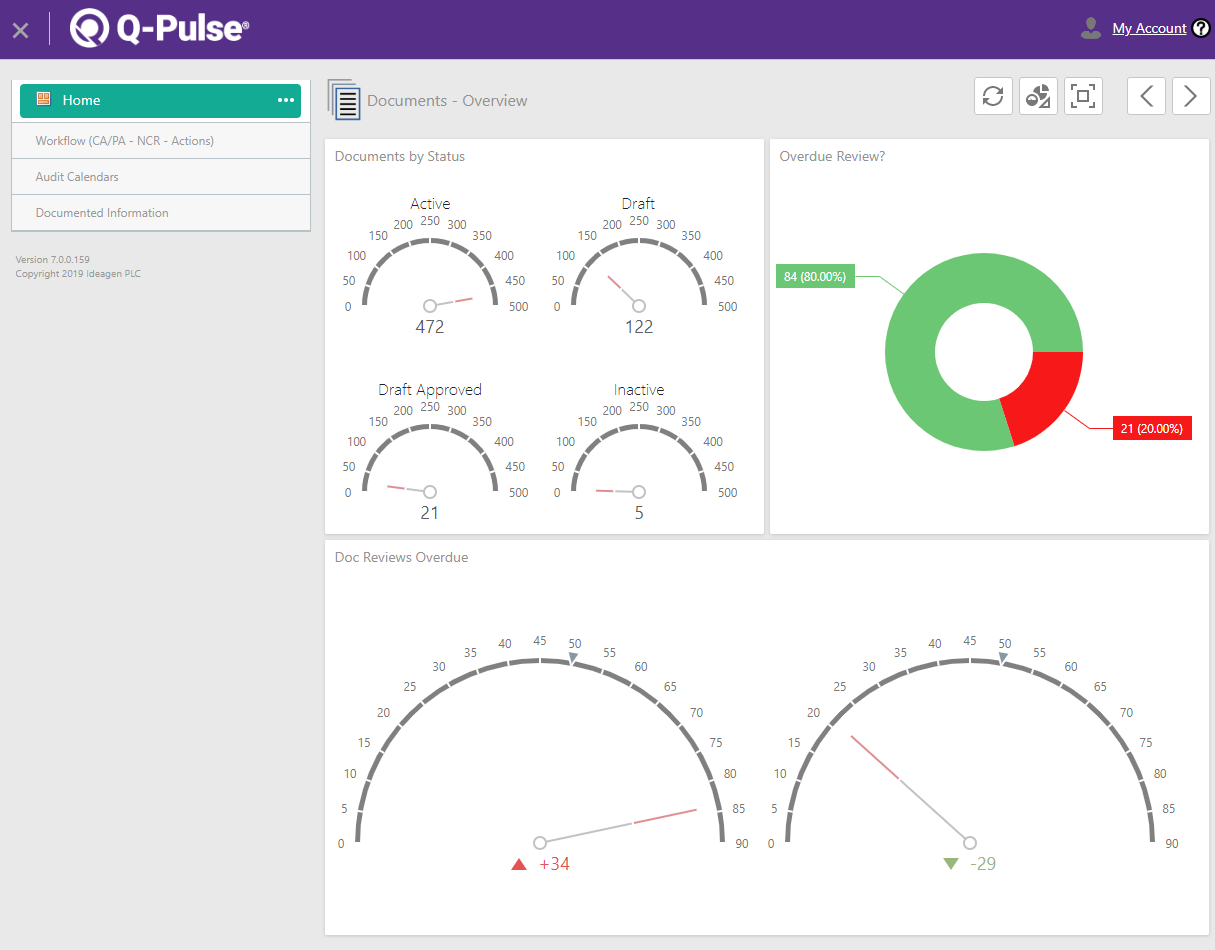Click the Documents page icon beside the overview title
The height and width of the screenshot is (950, 1215).
tap(344, 100)
